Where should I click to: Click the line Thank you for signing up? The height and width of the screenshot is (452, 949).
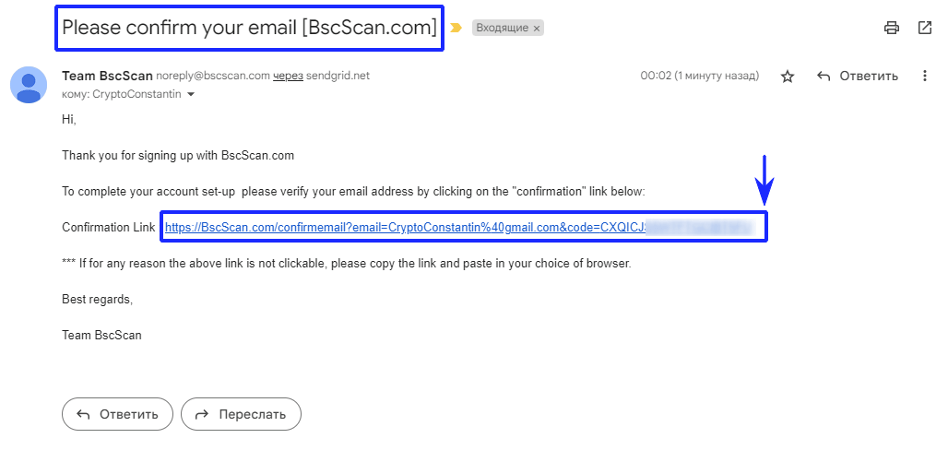178,156
